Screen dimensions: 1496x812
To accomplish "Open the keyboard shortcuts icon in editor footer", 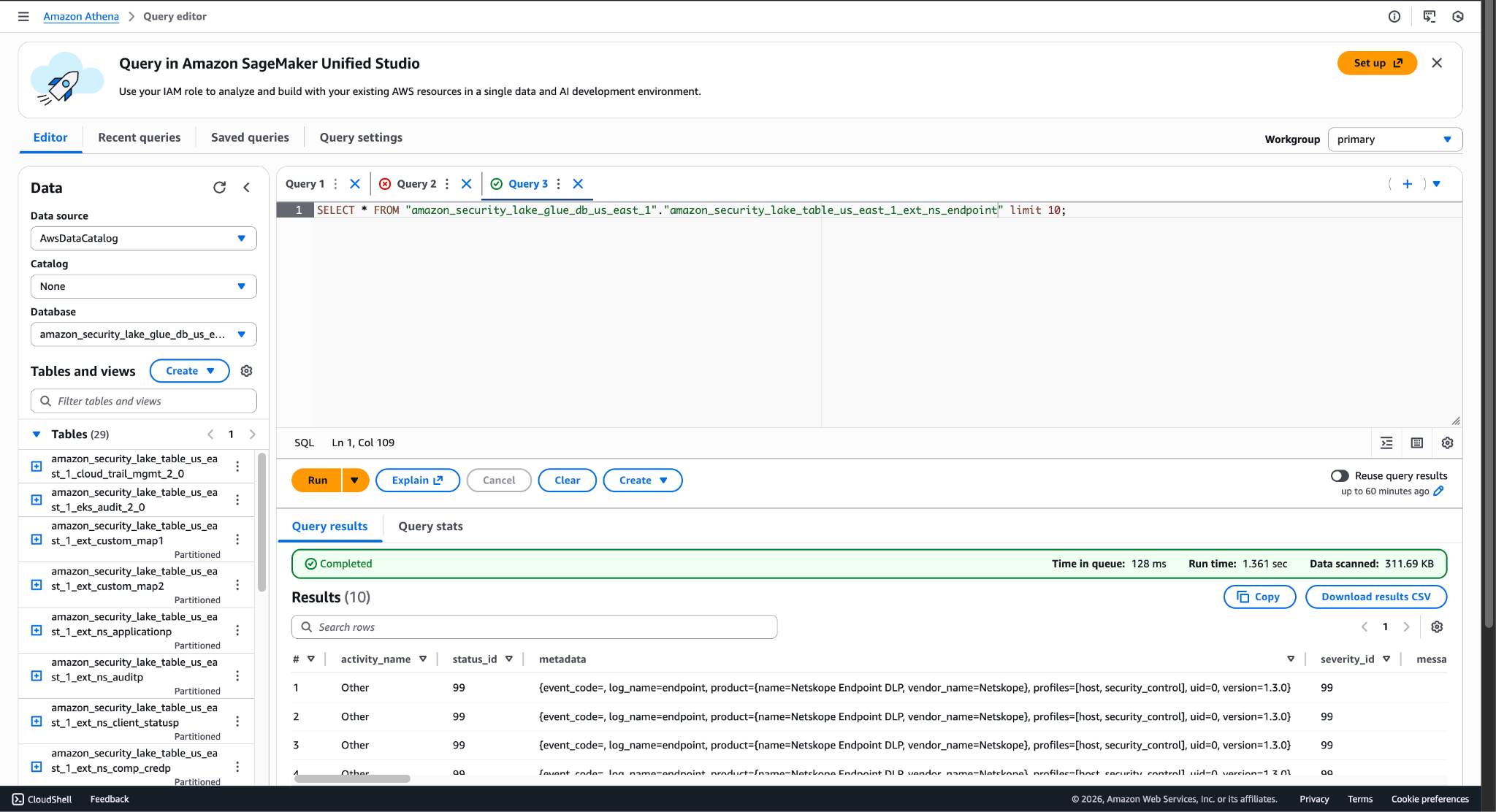I will (x=1417, y=443).
